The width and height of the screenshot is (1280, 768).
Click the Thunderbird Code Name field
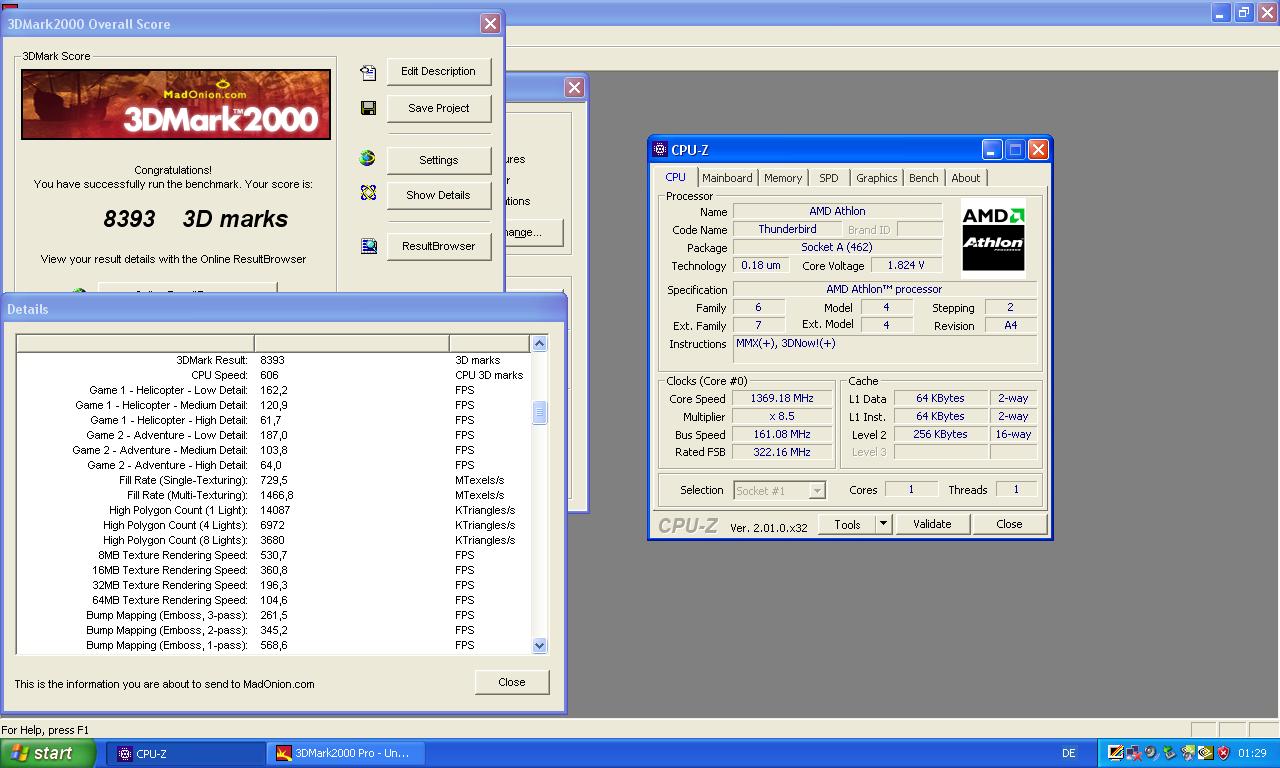[787, 229]
